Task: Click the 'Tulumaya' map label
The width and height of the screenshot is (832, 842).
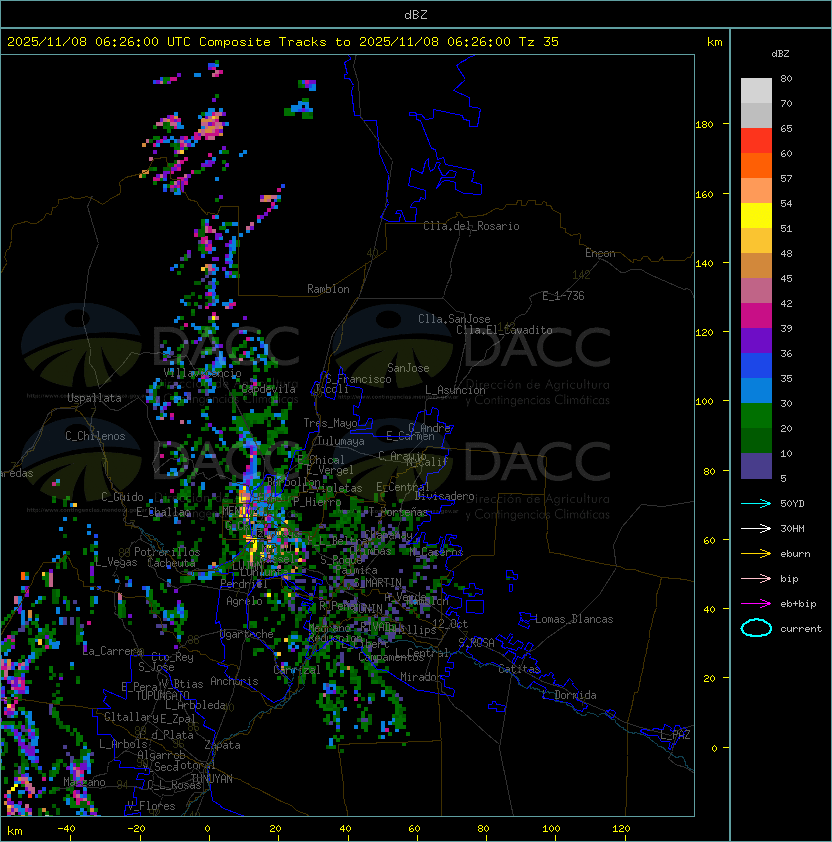Action: coord(341,441)
